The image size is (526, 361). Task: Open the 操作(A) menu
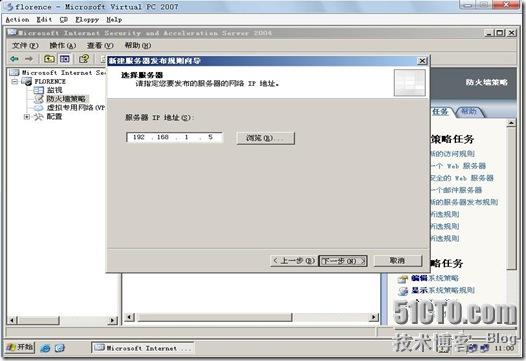63,45
